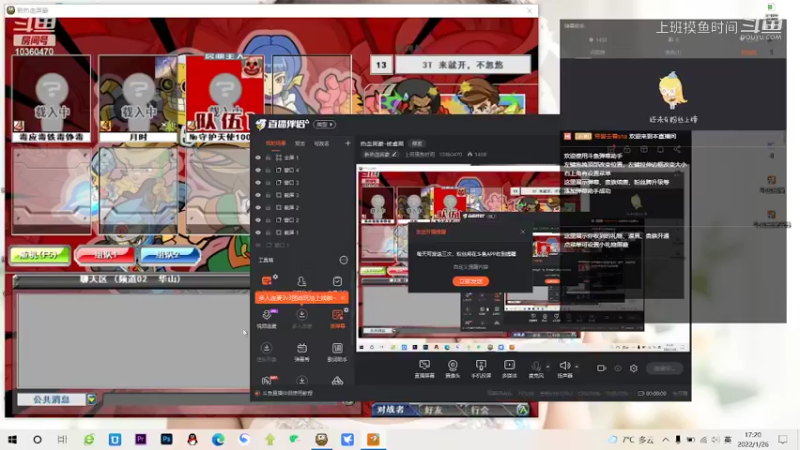Open the 视频连麦 tool
800x450 pixels.
[x=267, y=318]
